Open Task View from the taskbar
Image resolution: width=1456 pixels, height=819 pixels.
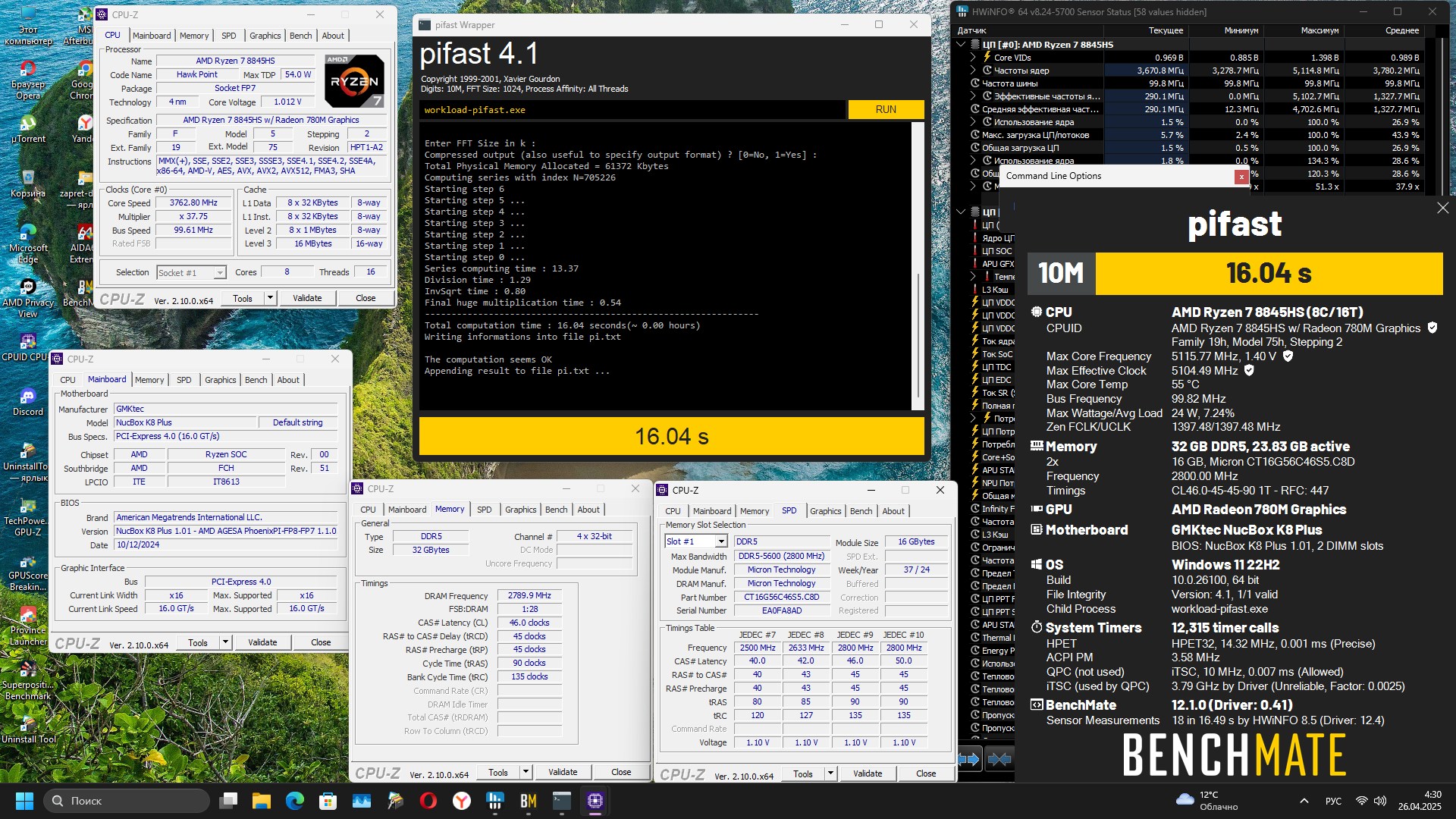[228, 801]
